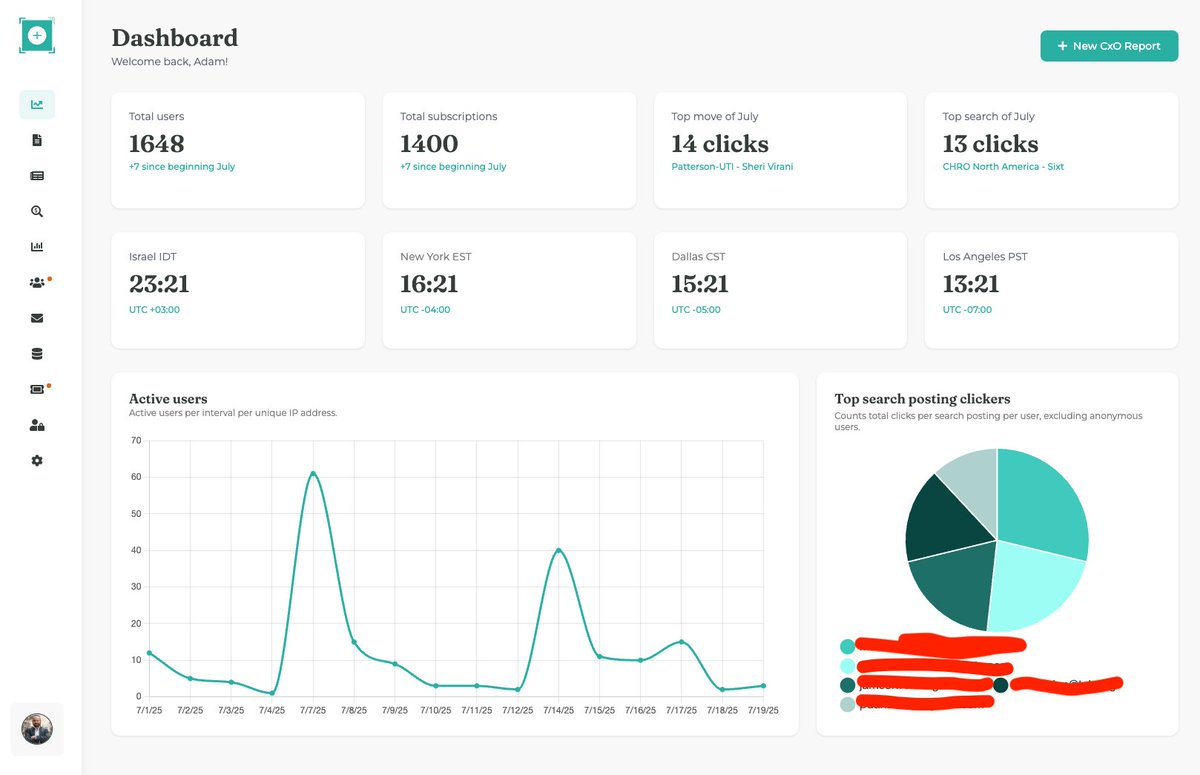This screenshot has height=775, width=1200.
Task: Click Patterson-UTI - Sheri Virani link
Action: coord(732,167)
